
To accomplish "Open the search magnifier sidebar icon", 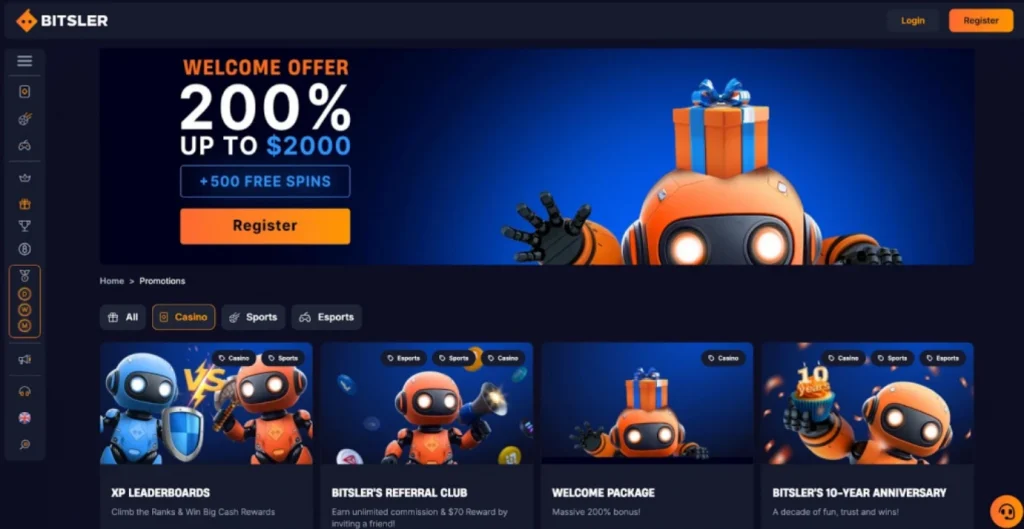I will 25,445.
